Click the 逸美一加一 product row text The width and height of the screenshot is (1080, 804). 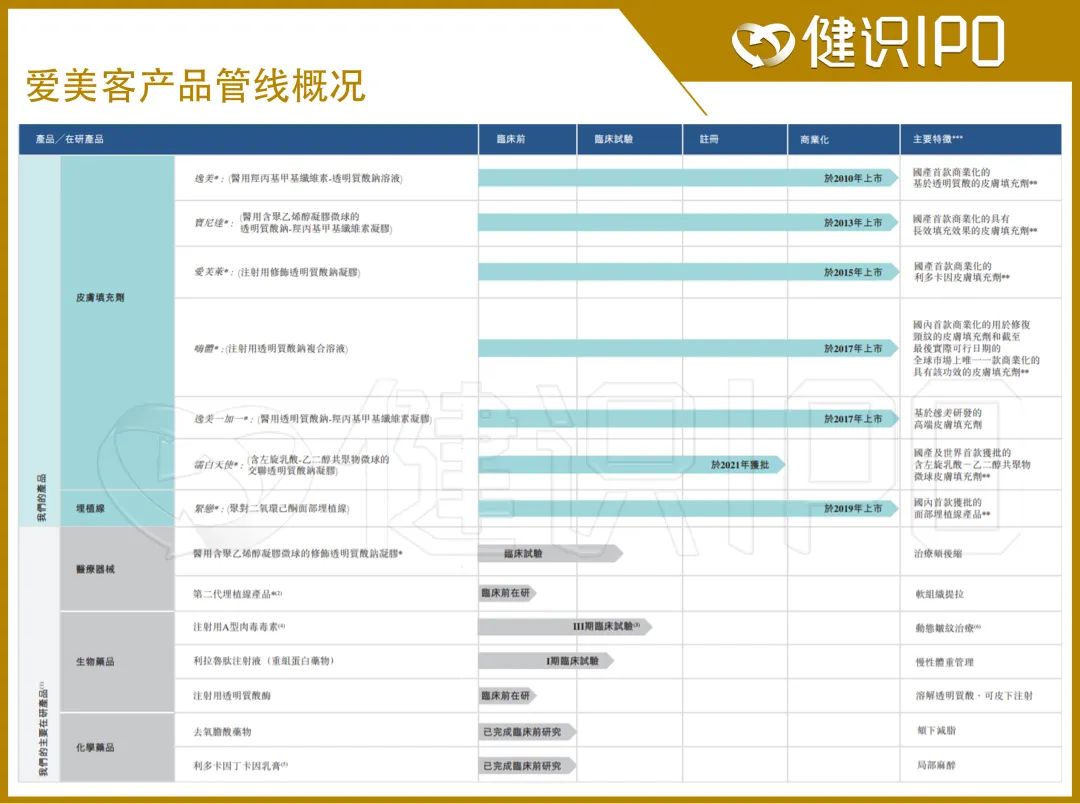312,419
